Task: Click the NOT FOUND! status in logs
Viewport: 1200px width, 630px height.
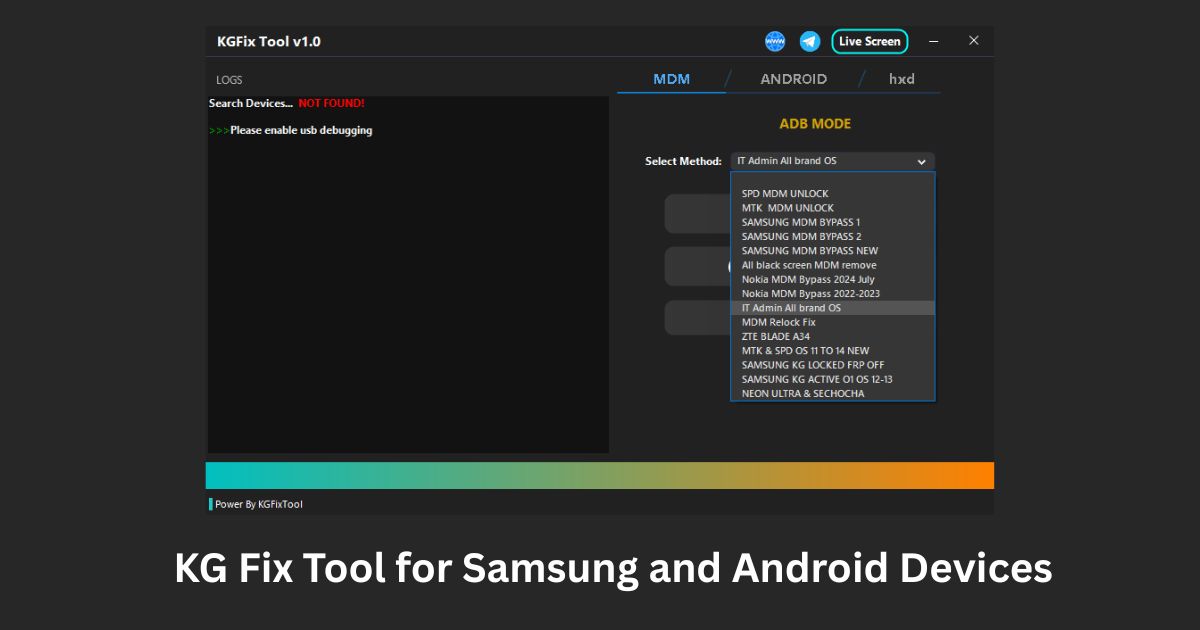Action: tap(331, 103)
